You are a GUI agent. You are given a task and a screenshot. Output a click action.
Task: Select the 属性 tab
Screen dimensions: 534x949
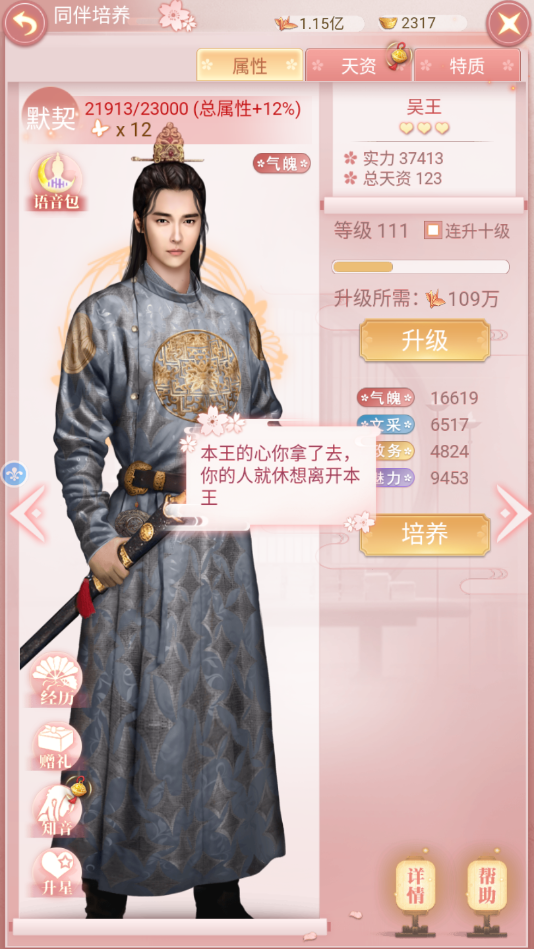click(249, 65)
